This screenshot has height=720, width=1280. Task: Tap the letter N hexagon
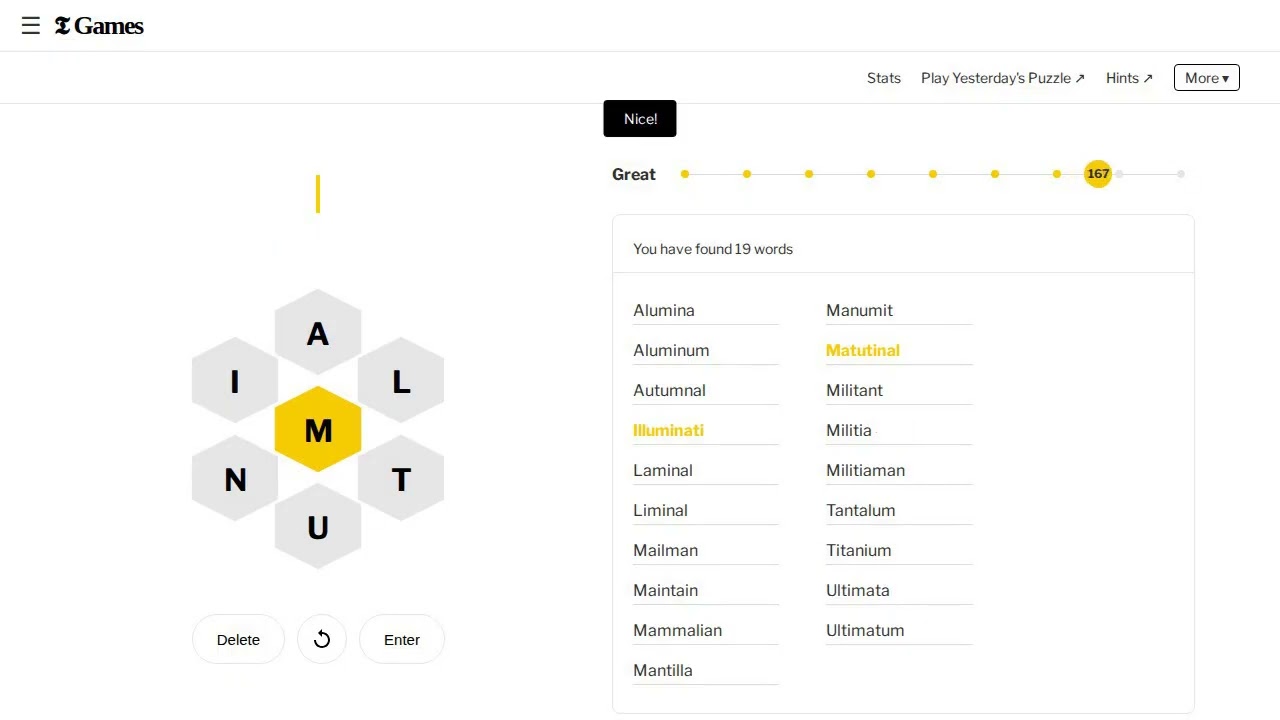[x=235, y=479]
